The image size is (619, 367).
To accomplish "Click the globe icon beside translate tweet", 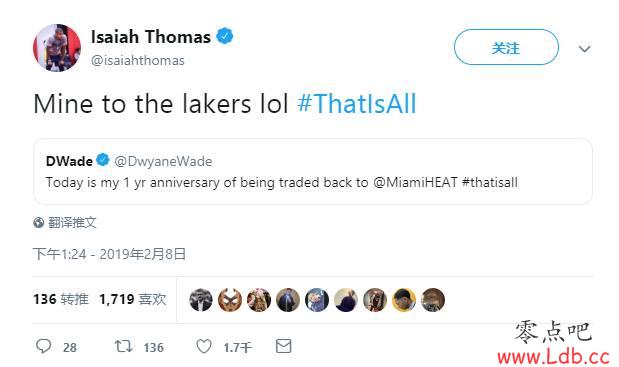I will (x=38, y=223).
